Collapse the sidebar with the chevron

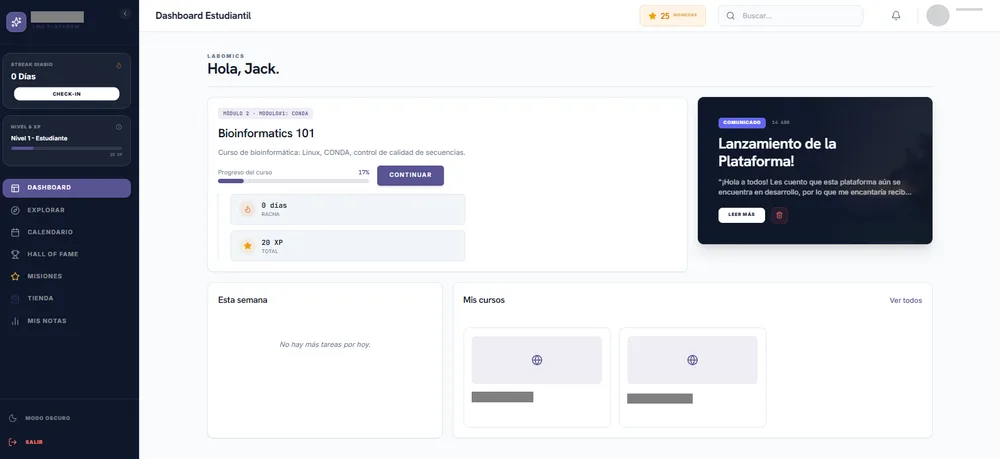(125, 13)
